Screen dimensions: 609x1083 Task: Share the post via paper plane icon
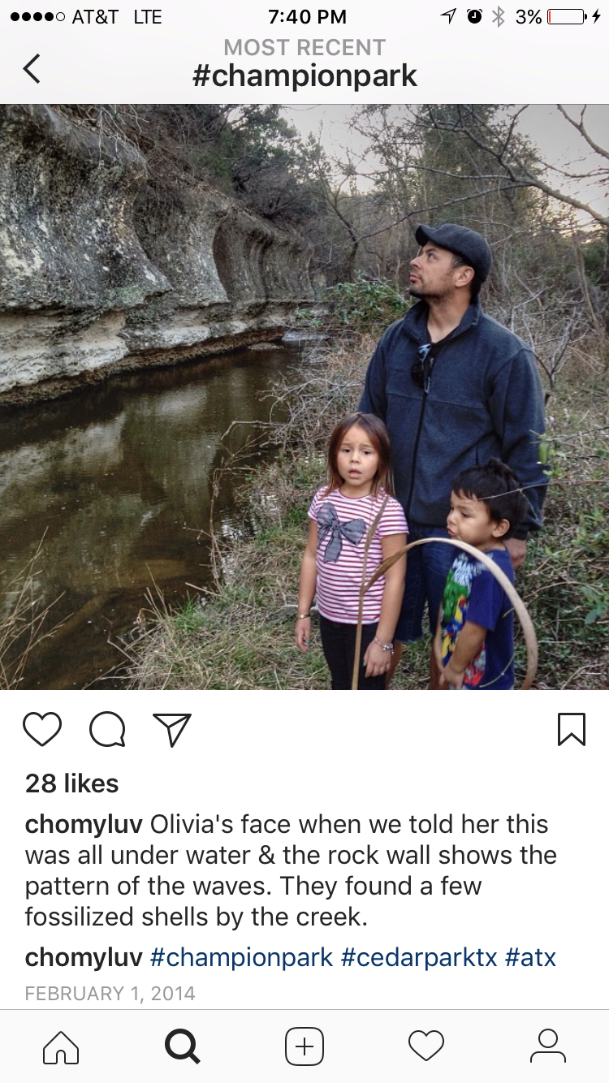pos(172,729)
